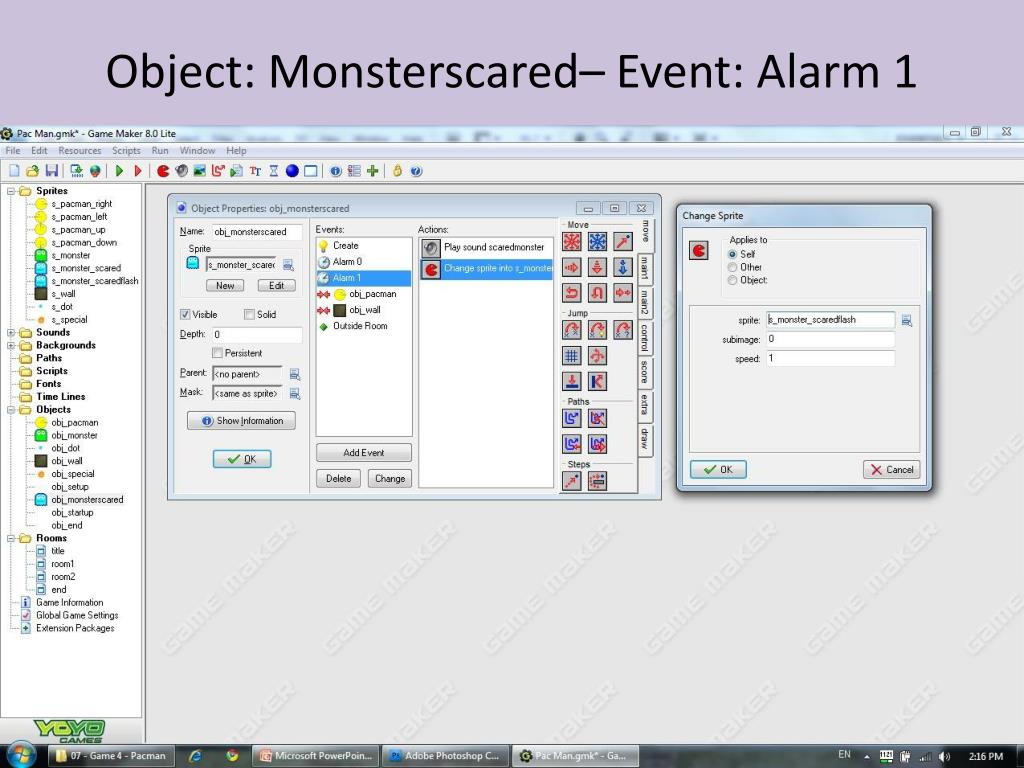Click the Depth input field
The width and height of the screenshot is (1024, 768).
[257, 334]
